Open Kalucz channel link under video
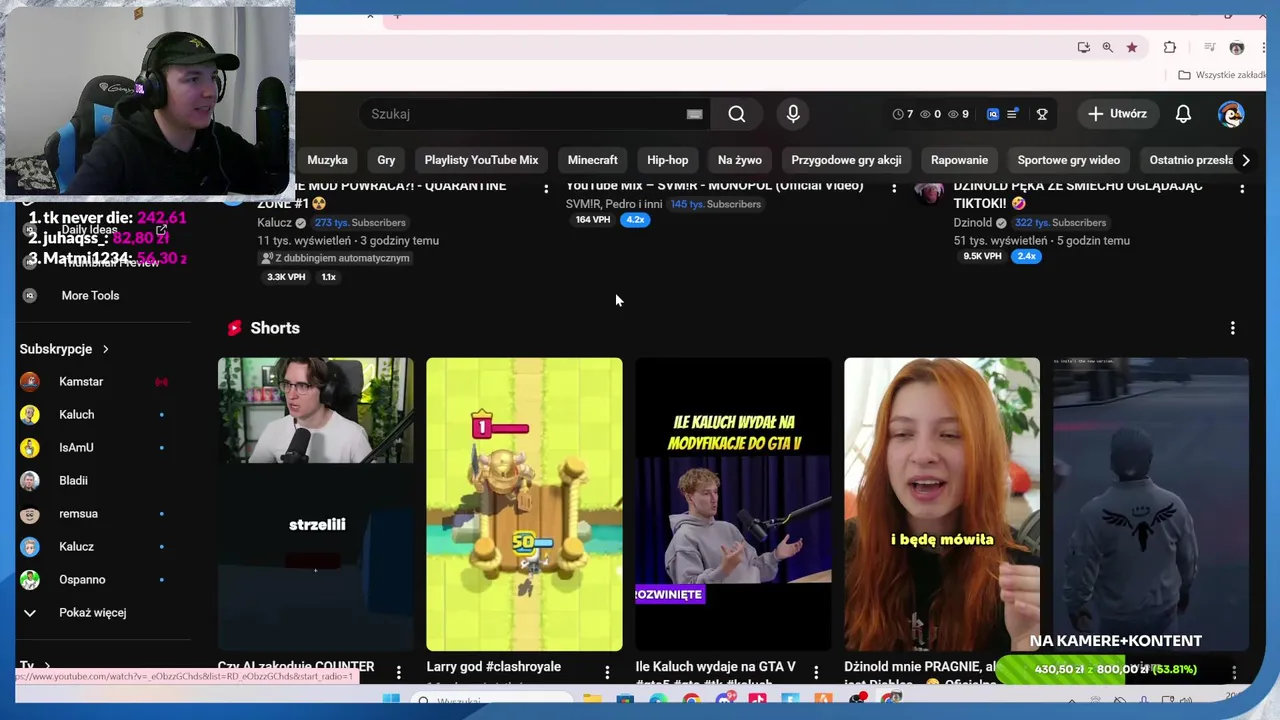This screenshot has width=1280, height=720. [x=275, y=222]
